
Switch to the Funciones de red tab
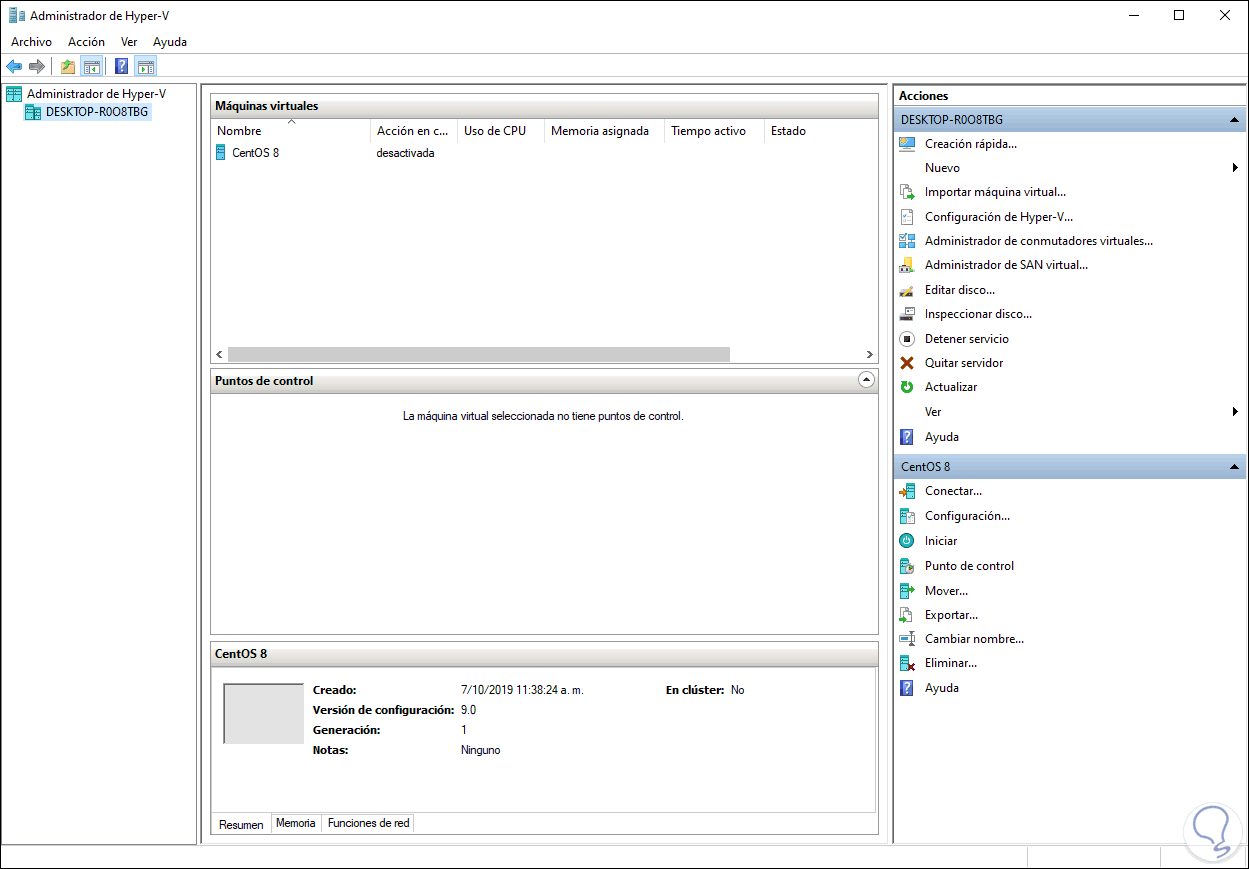click(x=368, y=823)
